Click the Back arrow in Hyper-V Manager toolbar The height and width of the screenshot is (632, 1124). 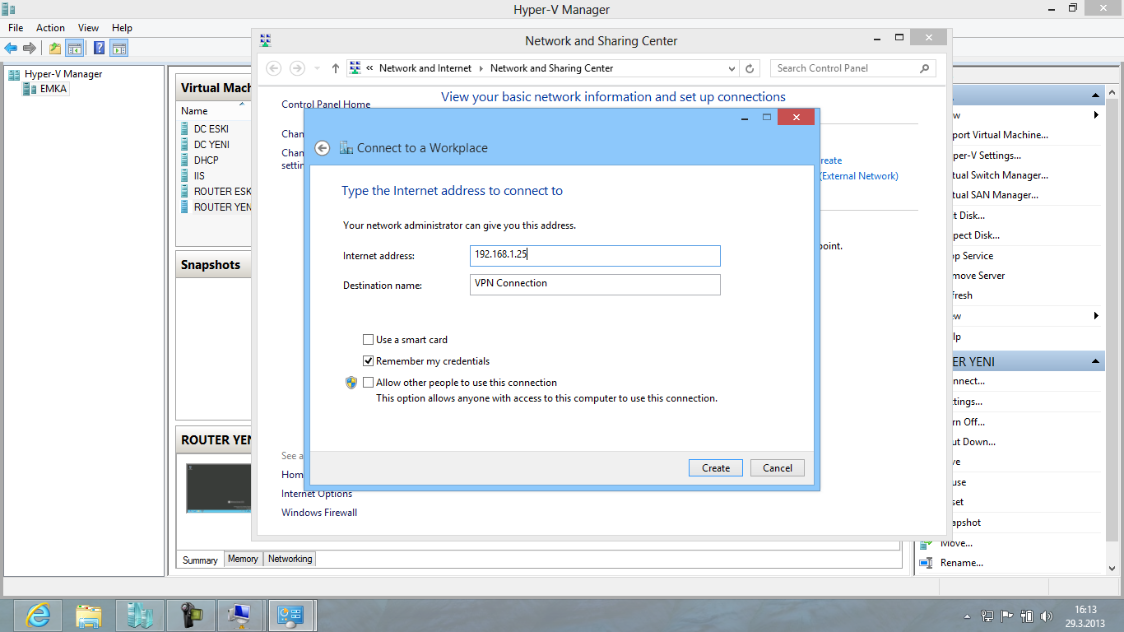tap(11, 48)
